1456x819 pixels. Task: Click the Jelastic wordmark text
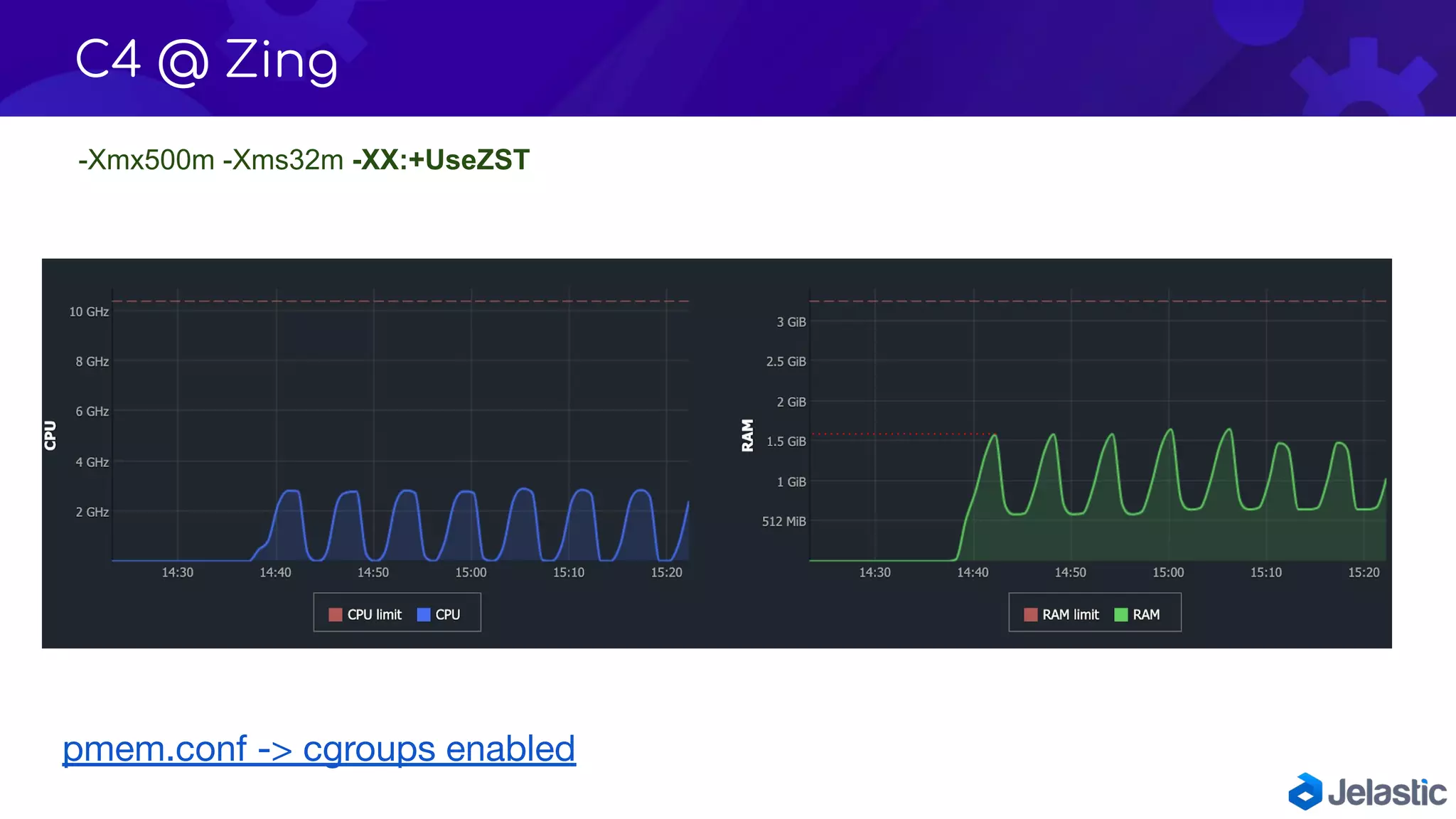click(1387, 792)
